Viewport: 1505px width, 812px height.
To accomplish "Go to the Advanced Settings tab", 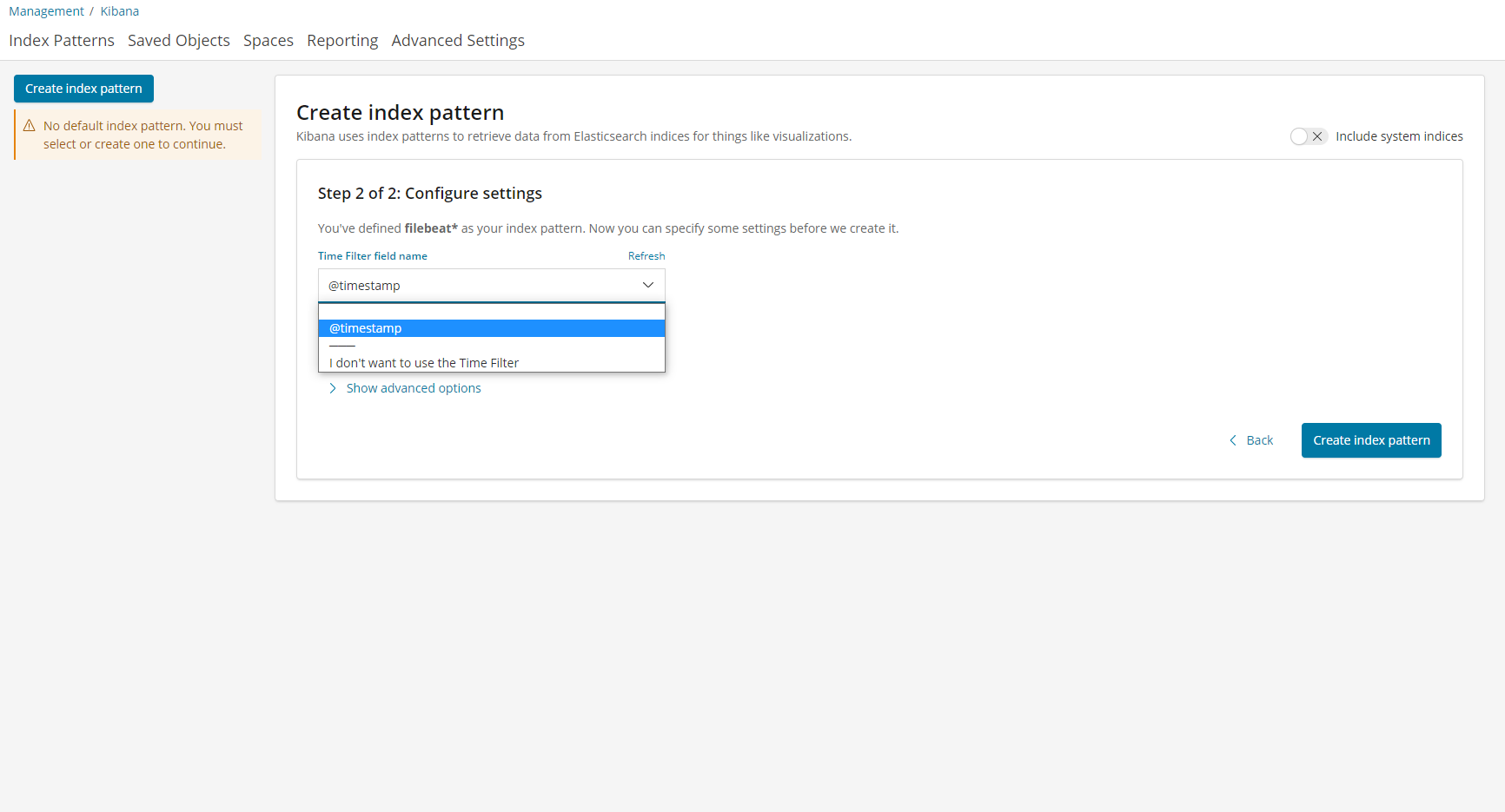I will click(458, 41).
